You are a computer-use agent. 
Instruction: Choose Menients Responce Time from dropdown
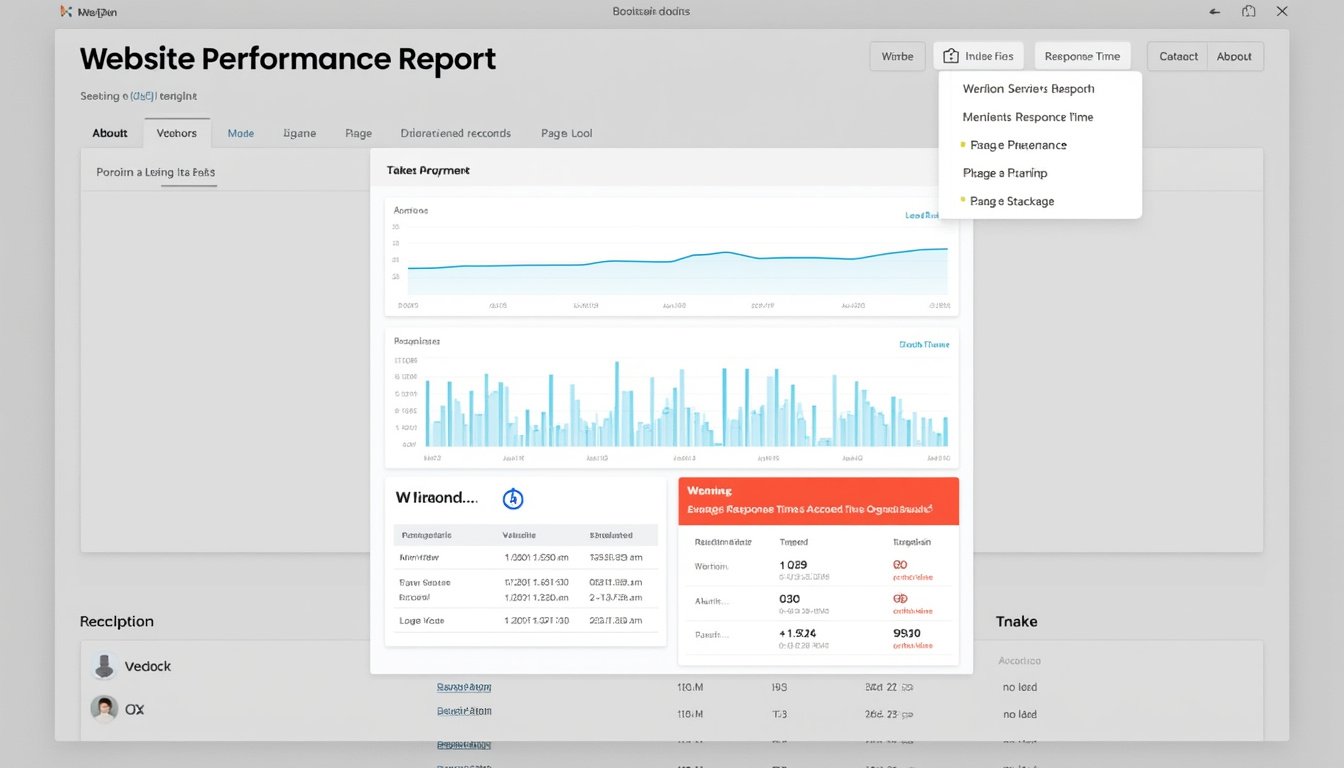(1028, 117)
